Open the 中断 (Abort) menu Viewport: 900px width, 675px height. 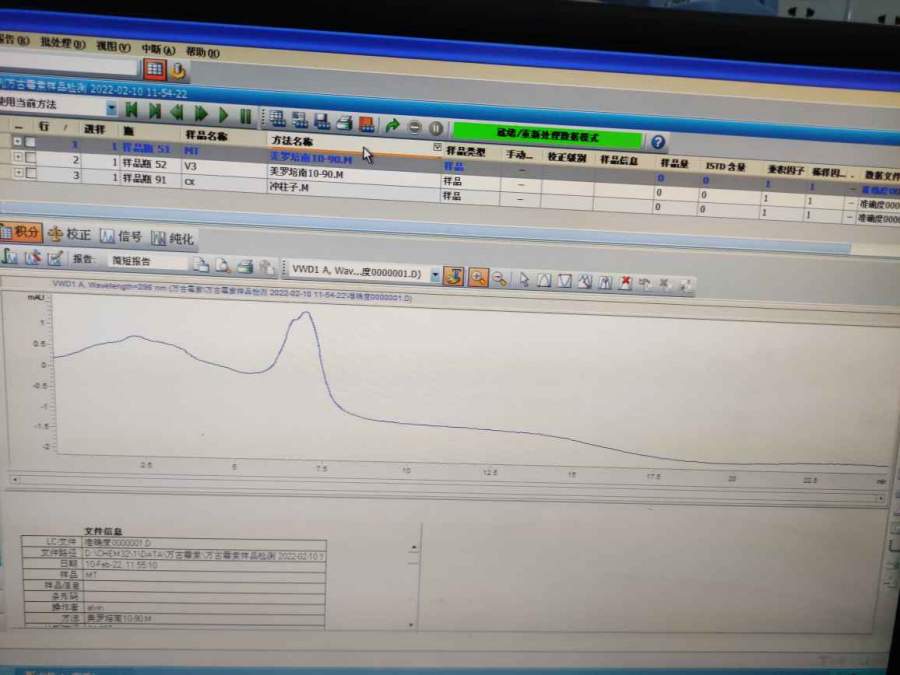[157, 49]
